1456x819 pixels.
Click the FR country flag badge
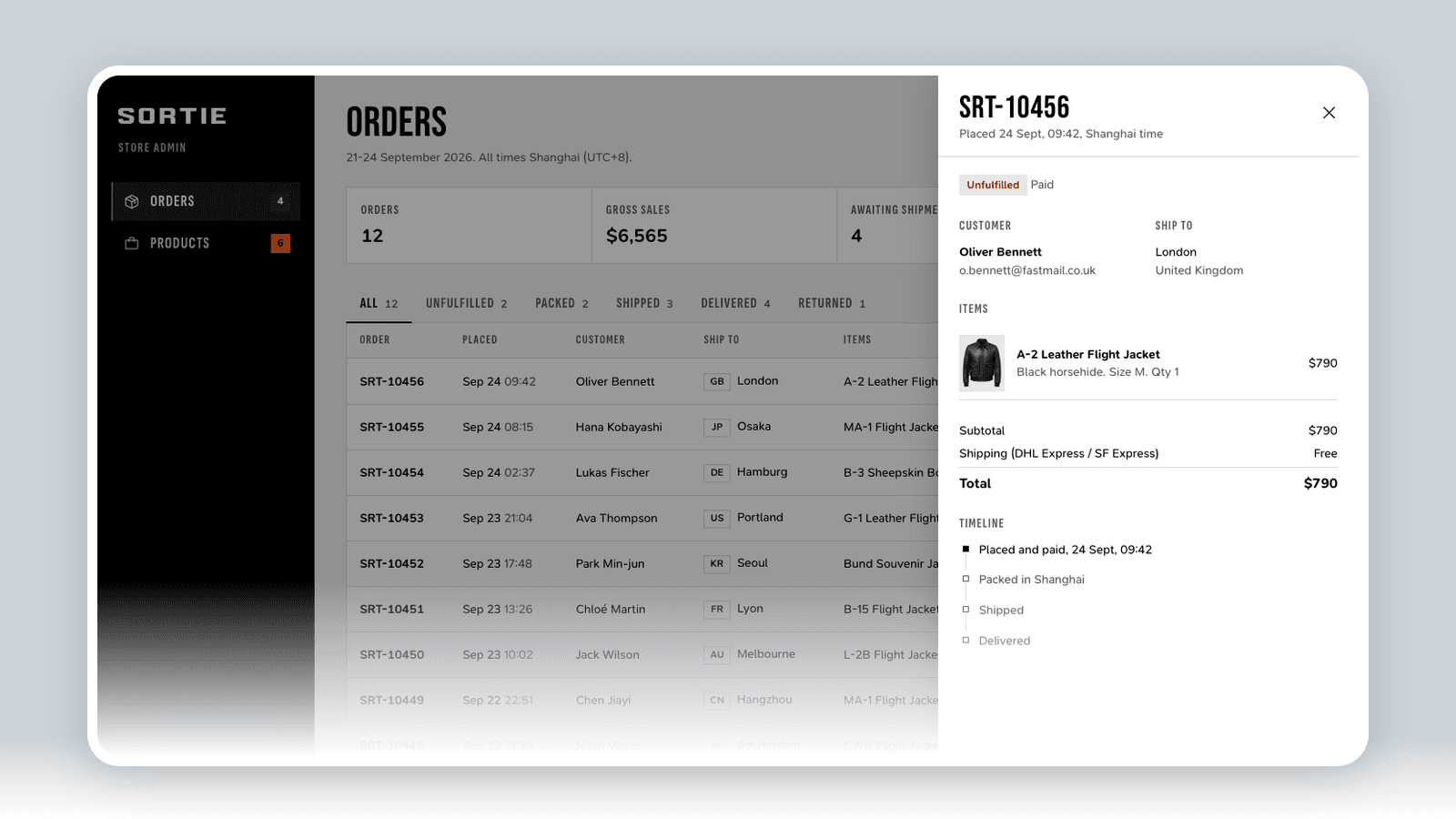[x=717, y=609]
